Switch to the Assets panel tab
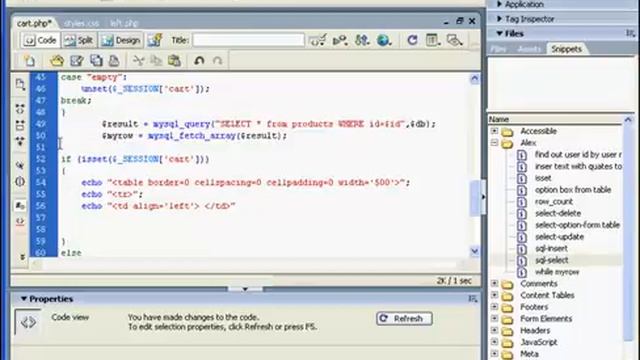This screenshot has height=360, width=640. [x=529, y=49]
